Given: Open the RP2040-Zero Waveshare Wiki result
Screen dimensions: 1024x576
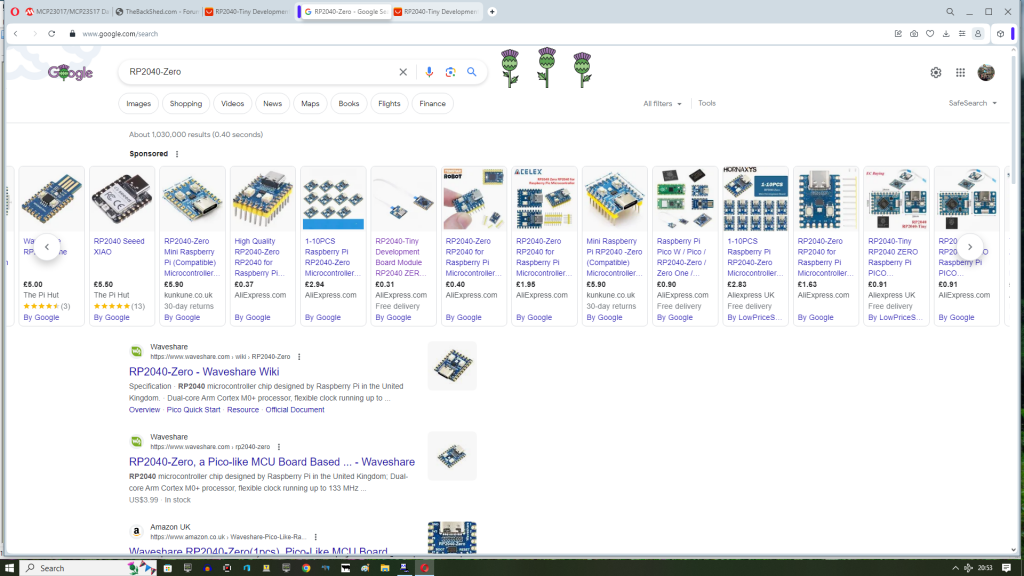Looking at the screenshot, I should coord(203,372).
